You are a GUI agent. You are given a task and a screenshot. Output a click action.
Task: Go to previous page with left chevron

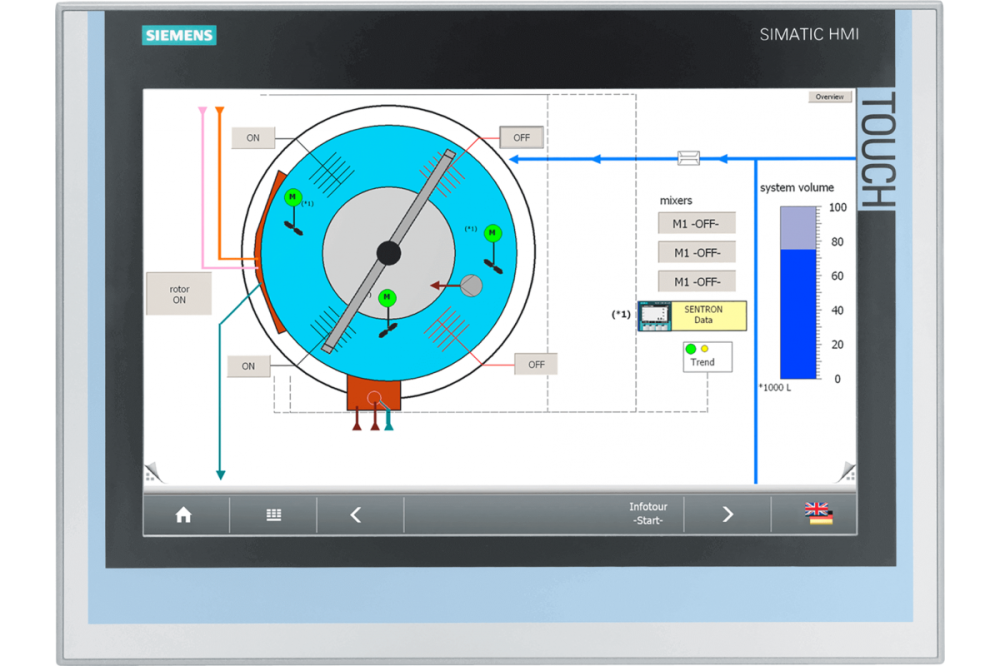click(356, 515)
